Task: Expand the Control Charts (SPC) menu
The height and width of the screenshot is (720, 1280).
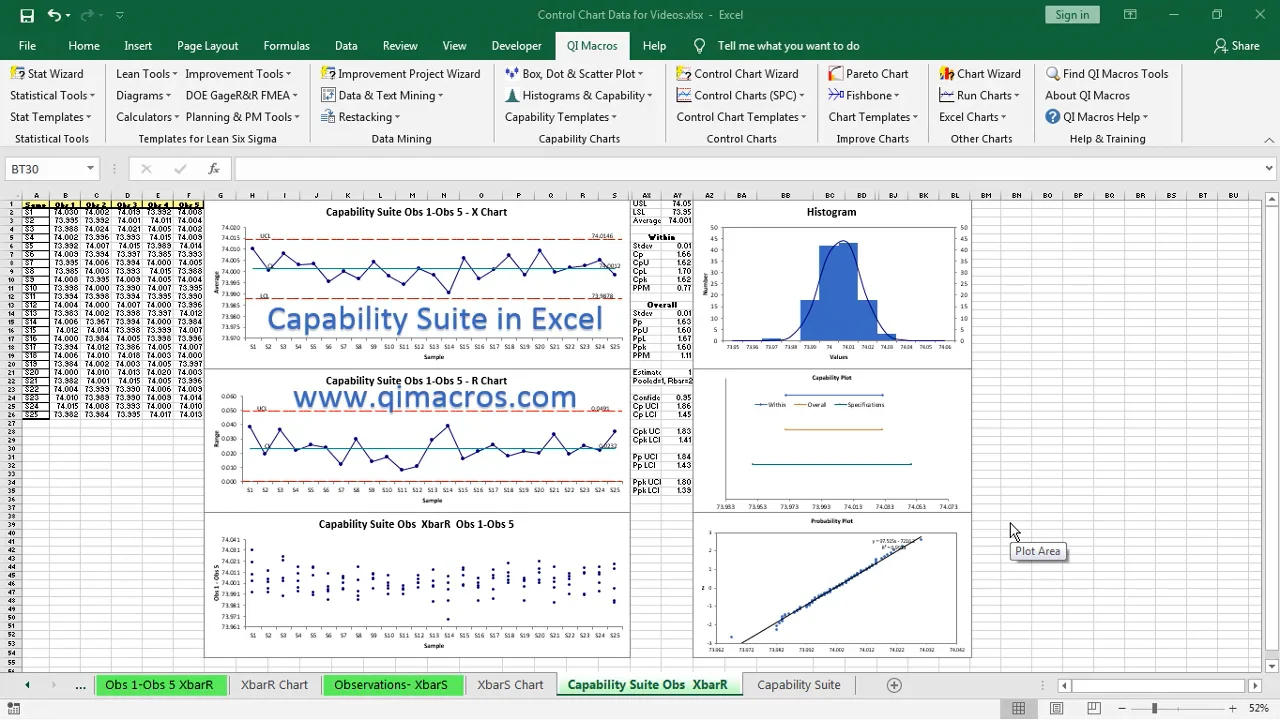Action: click(740, 96)
